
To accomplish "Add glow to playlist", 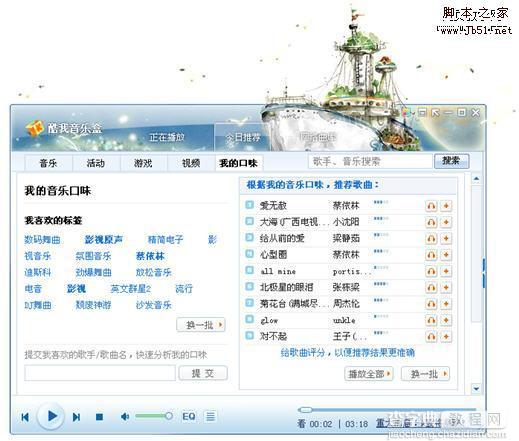I will pos(446,320).
